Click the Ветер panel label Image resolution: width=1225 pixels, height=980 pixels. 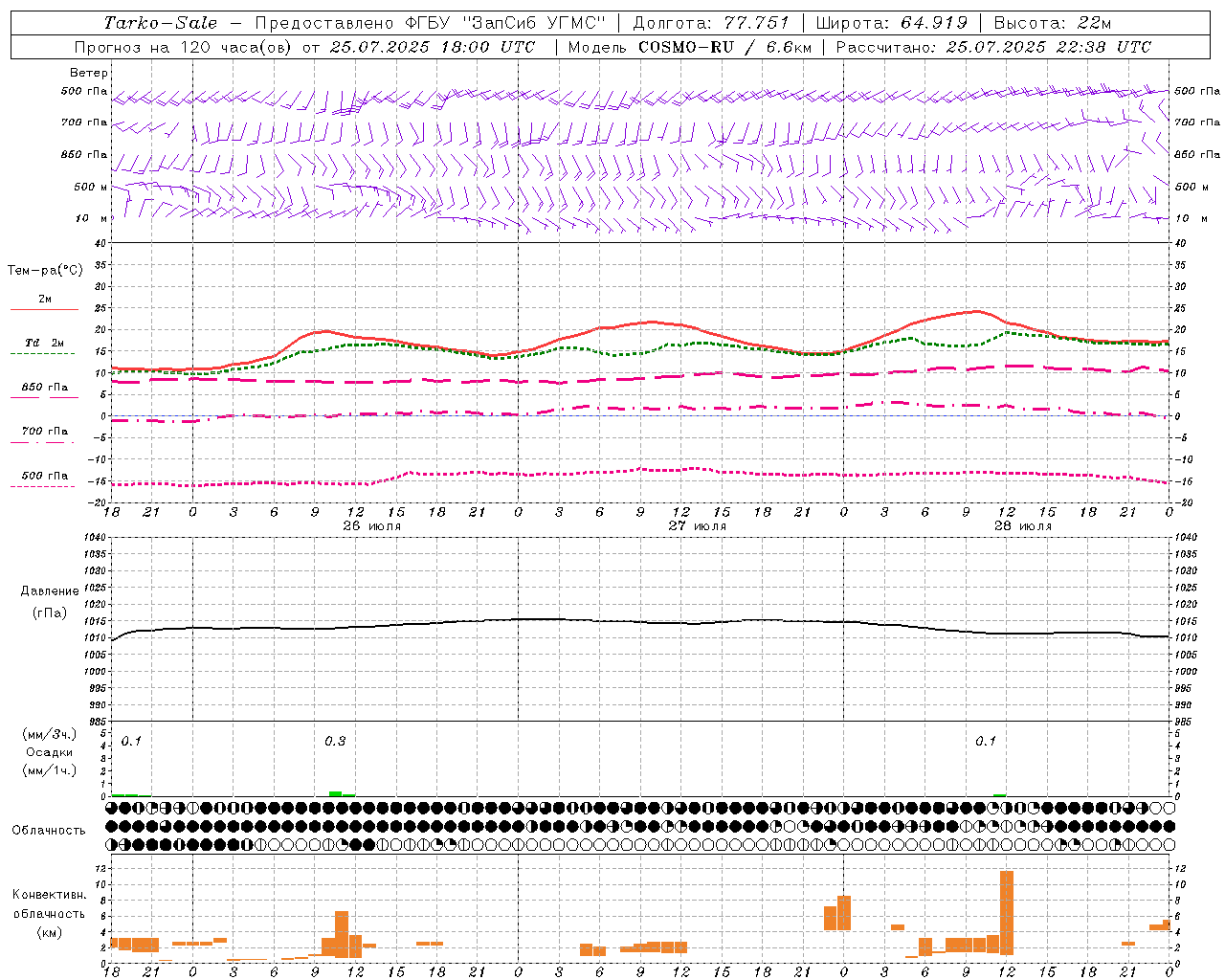[89, 73]
